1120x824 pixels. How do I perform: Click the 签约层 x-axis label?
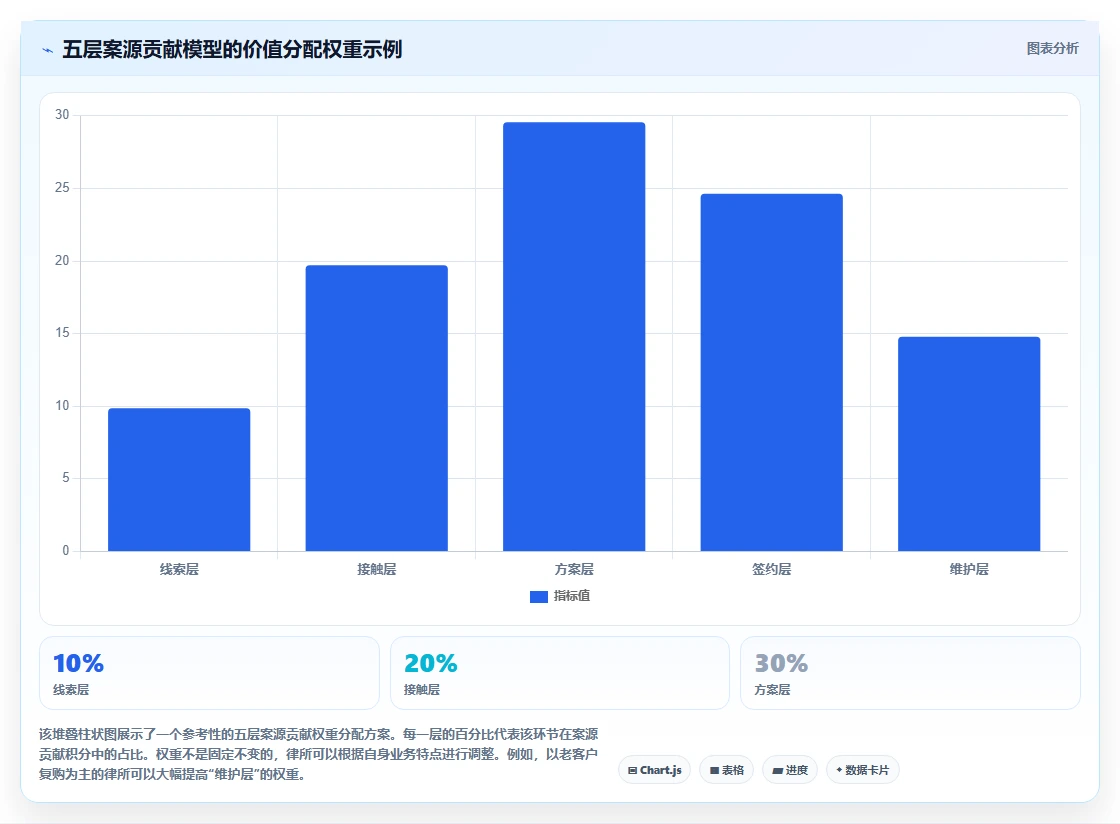click(x=771, y=569)
